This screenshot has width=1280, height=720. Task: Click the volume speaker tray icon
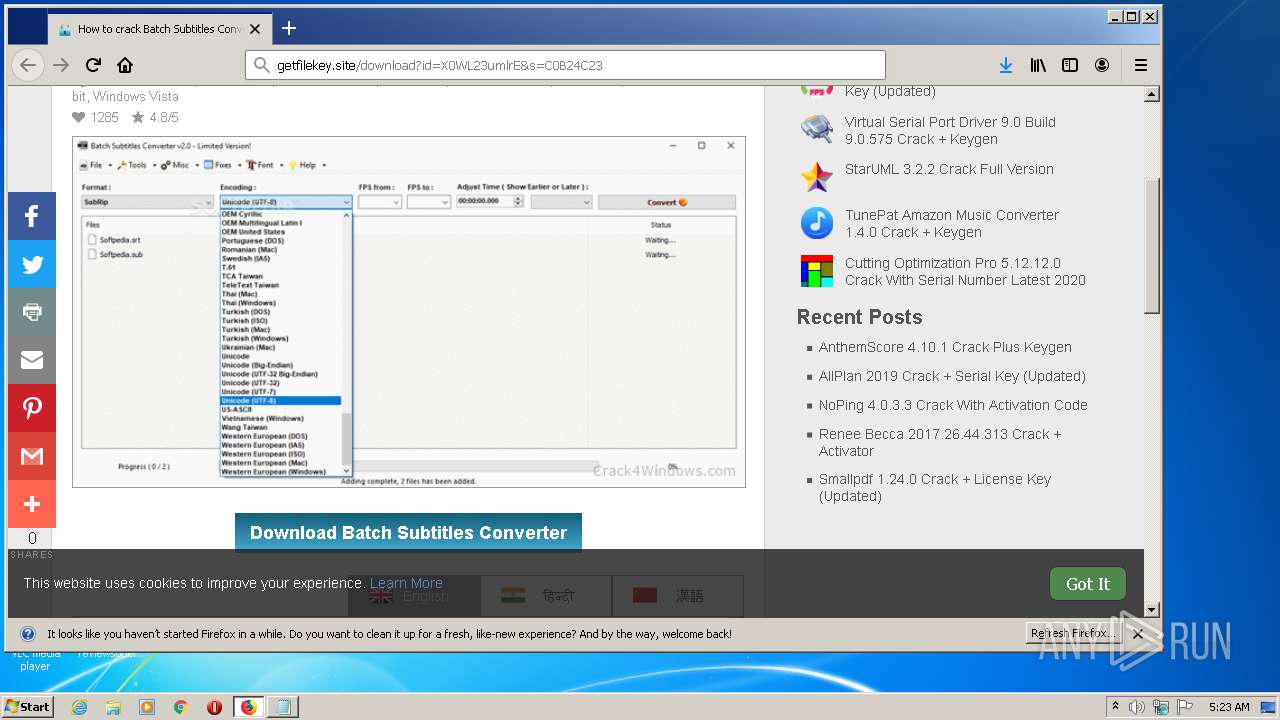coord(1137,707)
